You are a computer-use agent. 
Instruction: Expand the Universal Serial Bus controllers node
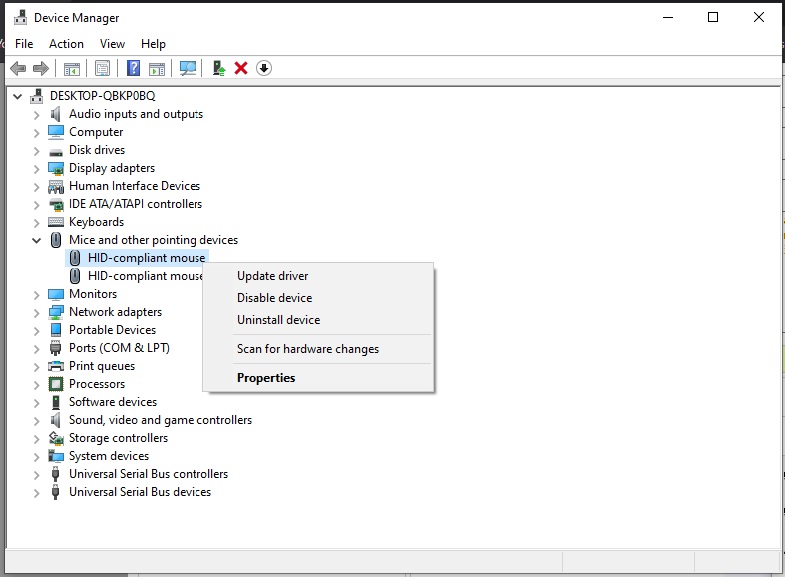point(37,474)
